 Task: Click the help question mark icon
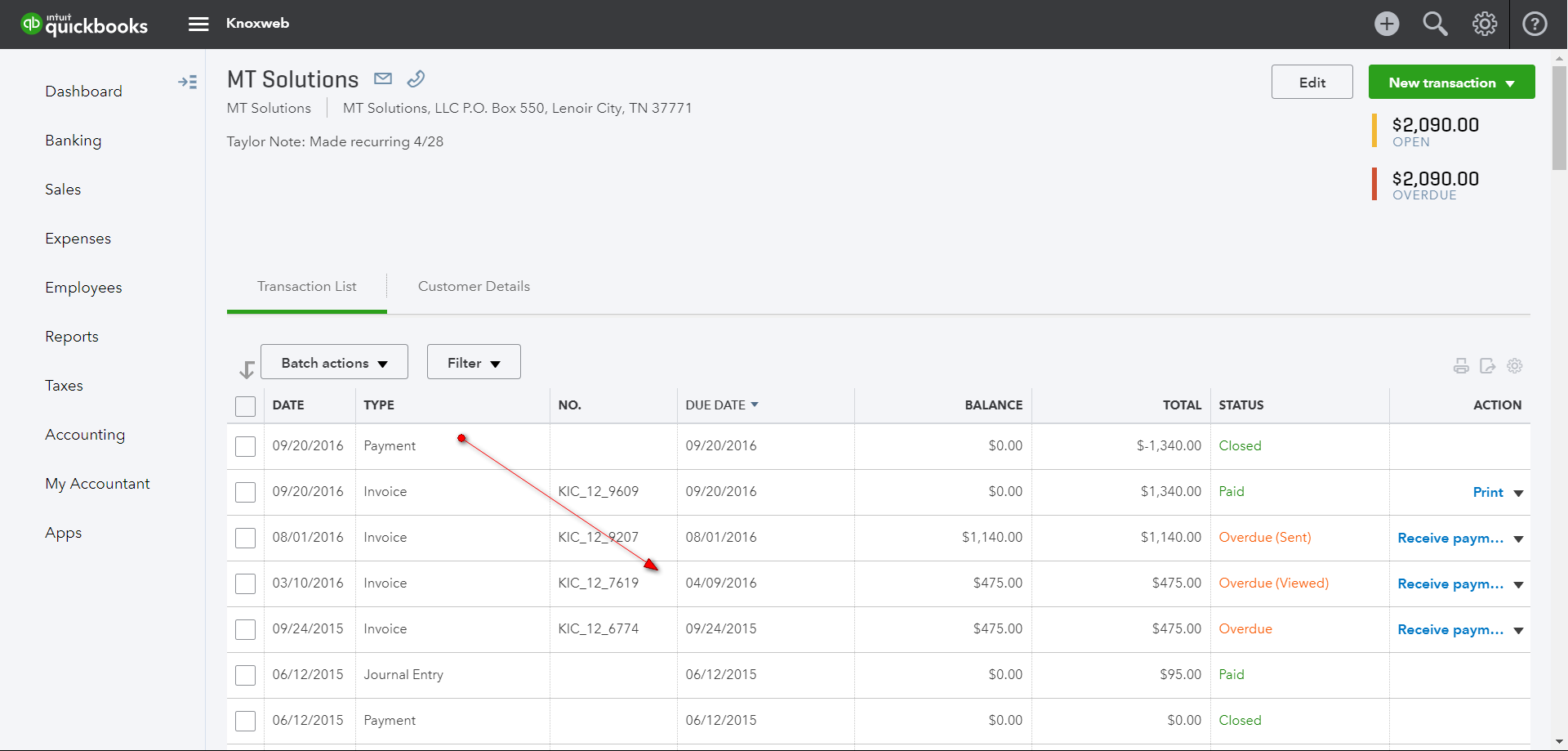click(x=1535, y=24)
